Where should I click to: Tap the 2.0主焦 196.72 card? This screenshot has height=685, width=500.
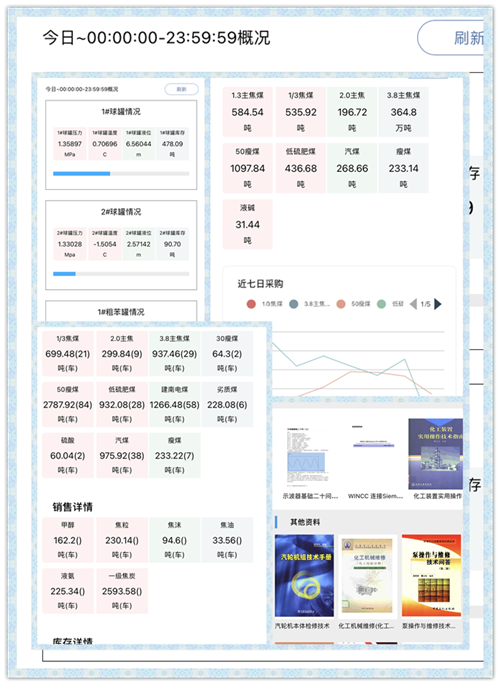coord(352,112)
